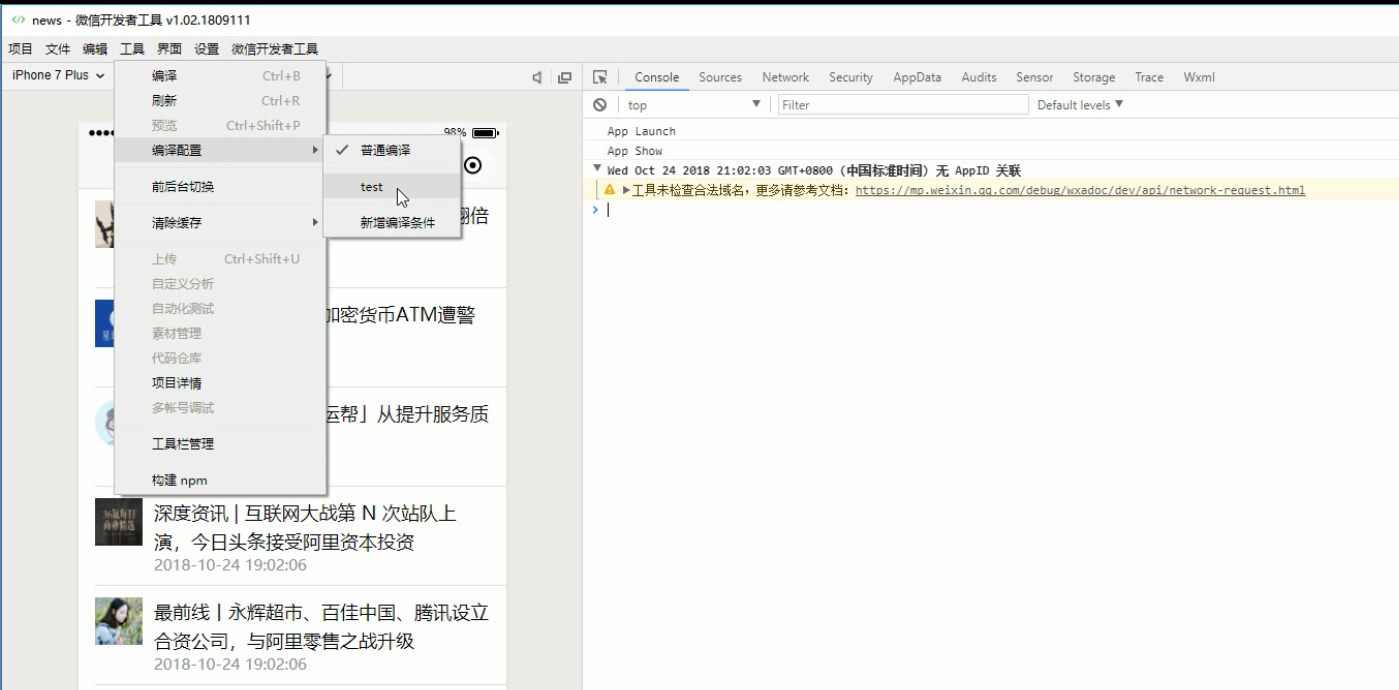Toggle the simulator mute speaker icon
Screen dimensions: 1399x690
pyautogui.click(x=537, y=77)
